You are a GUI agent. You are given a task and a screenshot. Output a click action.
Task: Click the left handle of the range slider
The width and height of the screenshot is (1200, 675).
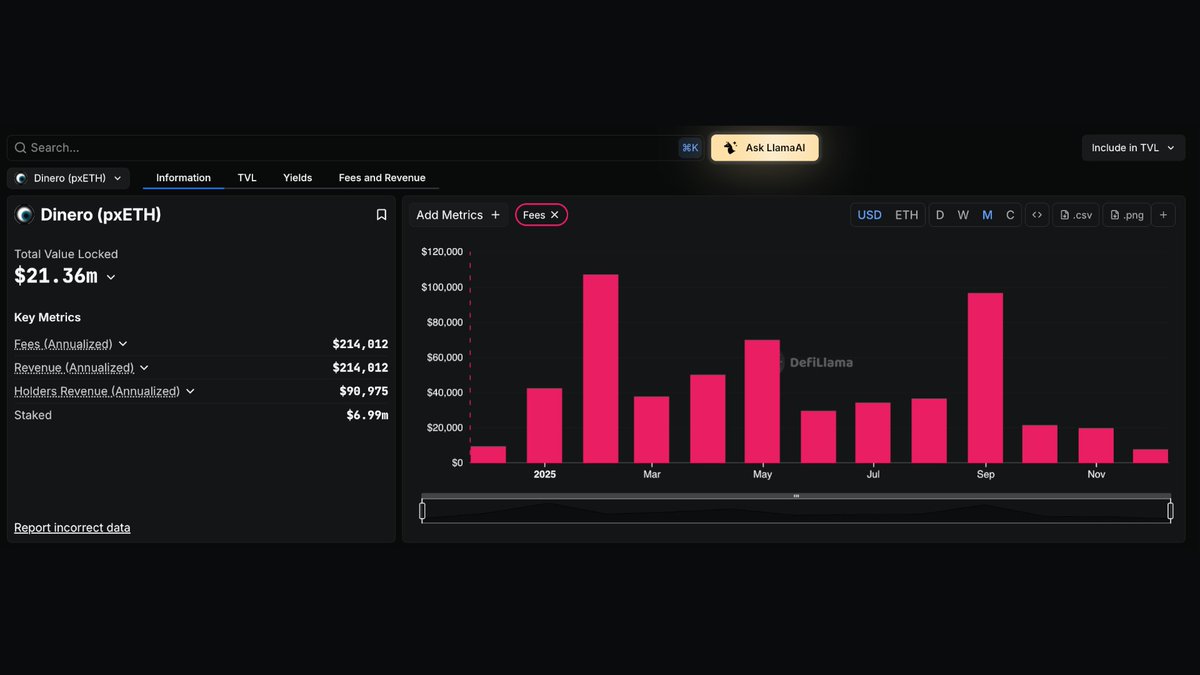(422, 511)
